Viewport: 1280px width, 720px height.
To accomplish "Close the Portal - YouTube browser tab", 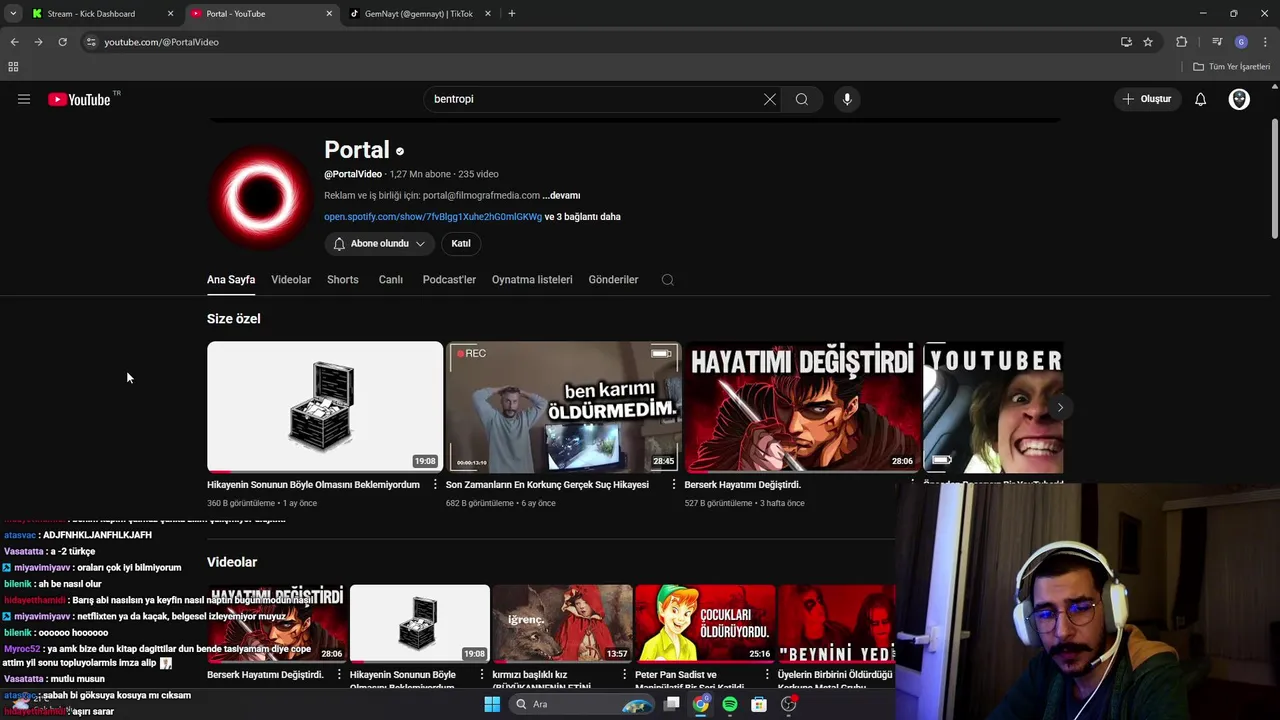I will [x=329, y=14].
